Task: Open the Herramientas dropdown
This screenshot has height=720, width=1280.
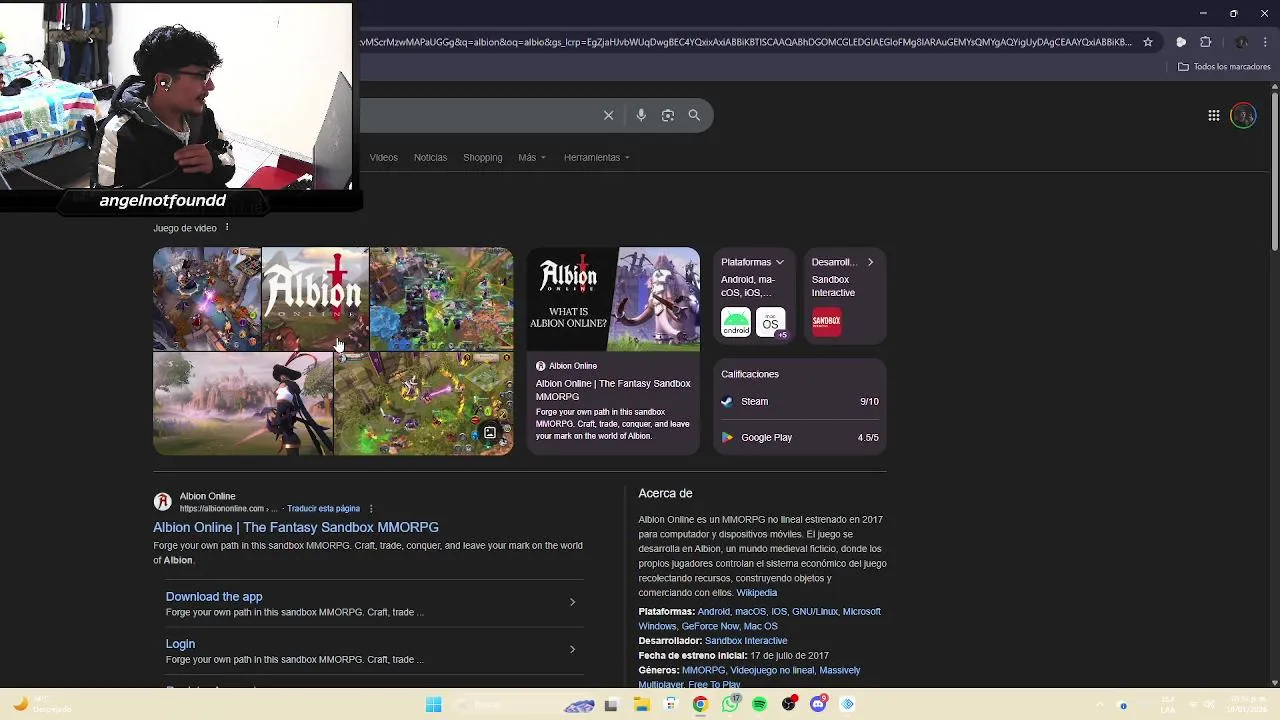Action: 597,157
